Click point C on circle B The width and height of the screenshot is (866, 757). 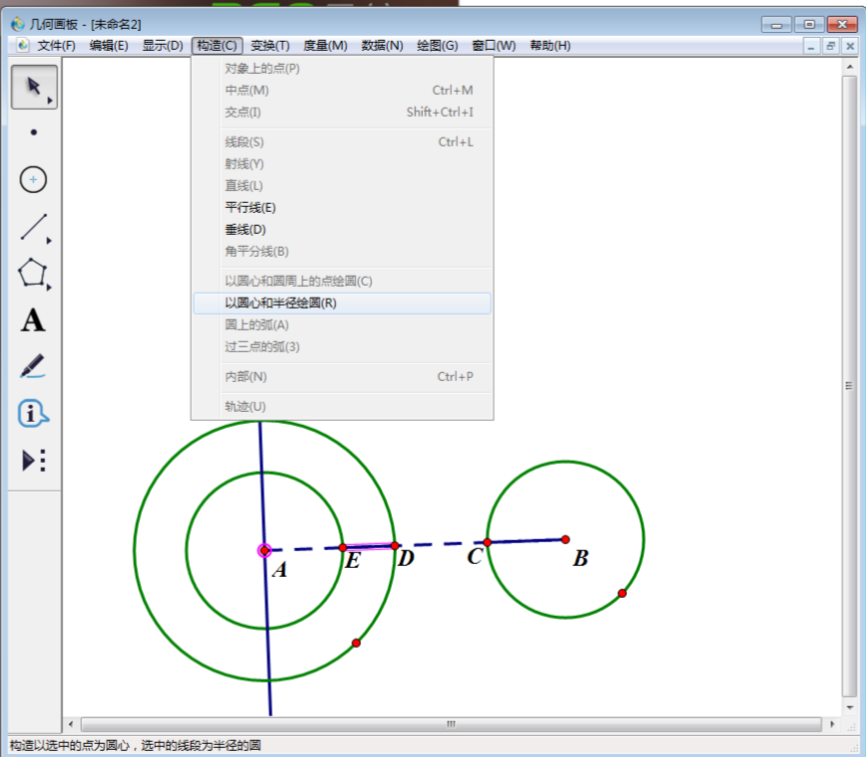pyautogui.click(x=487, y=543)
